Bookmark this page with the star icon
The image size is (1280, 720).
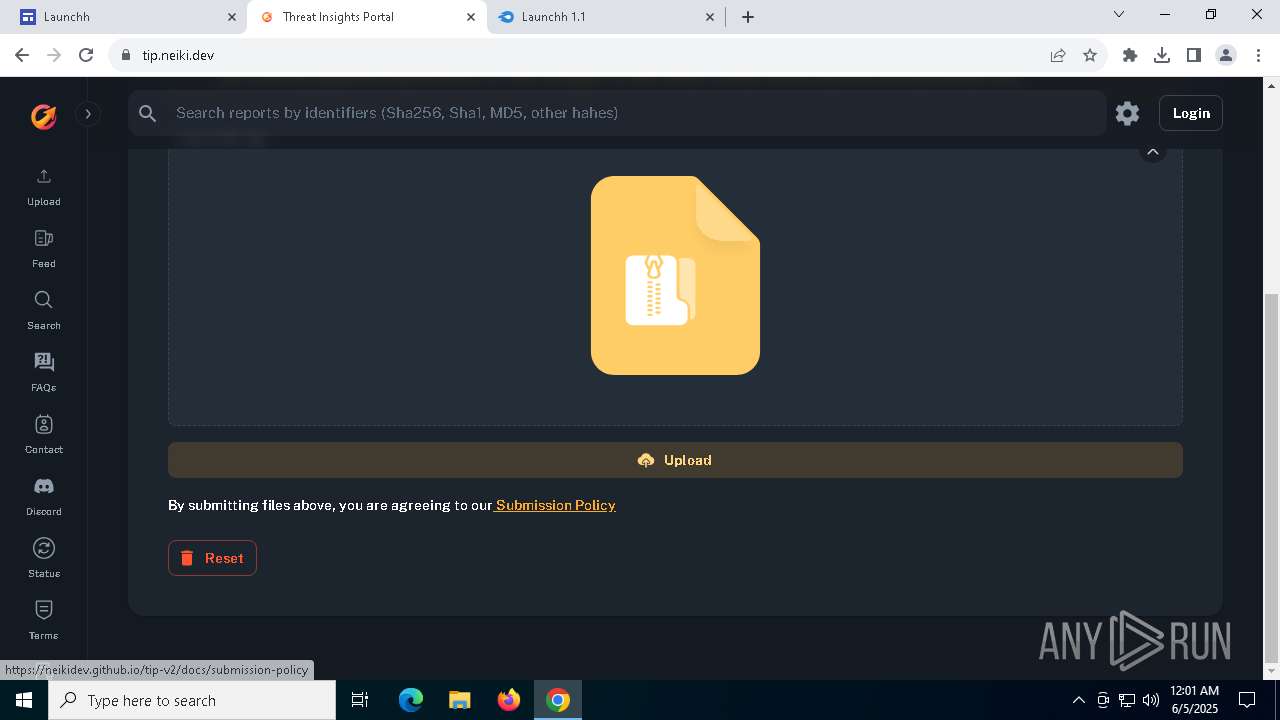[x=1090, y=55]
